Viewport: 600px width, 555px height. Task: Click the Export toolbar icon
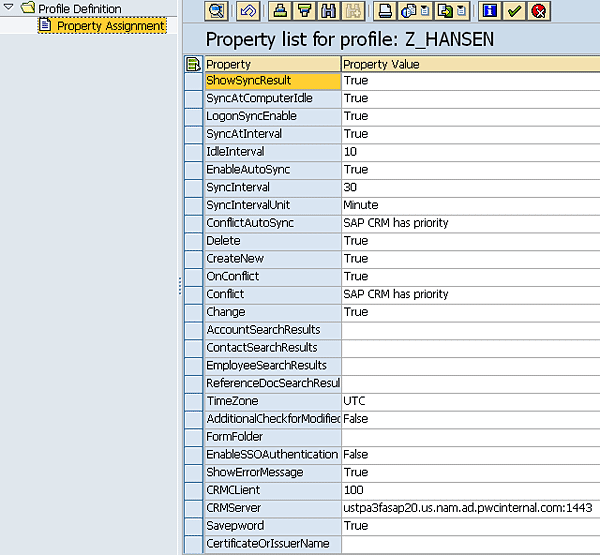[445, 11]
